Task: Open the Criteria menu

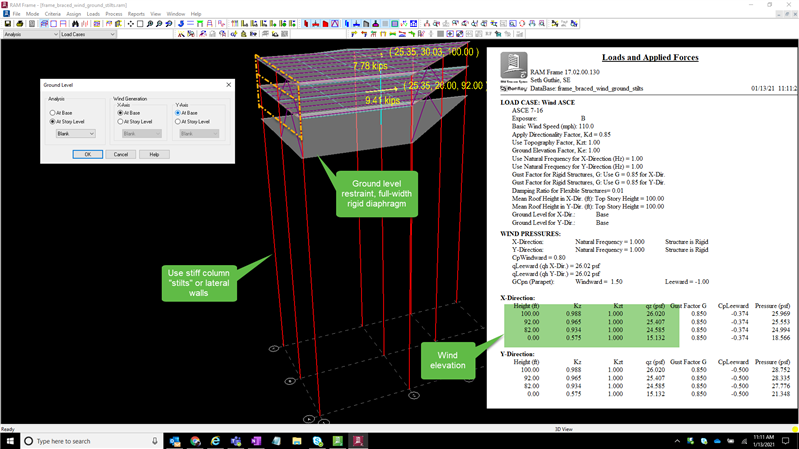Action: [52, 14]
